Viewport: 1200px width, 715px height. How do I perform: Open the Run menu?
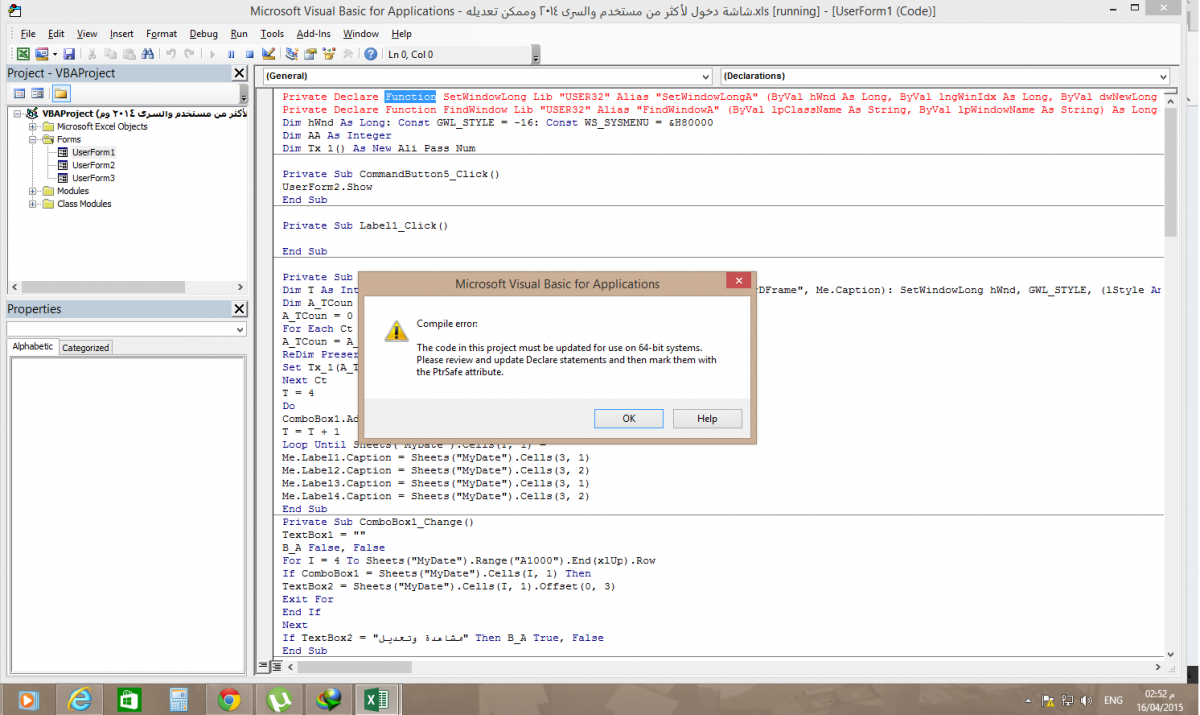[x=239, y=34]
